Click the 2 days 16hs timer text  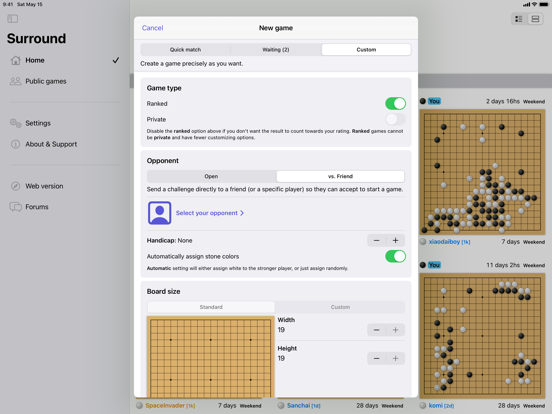(502, 101)
